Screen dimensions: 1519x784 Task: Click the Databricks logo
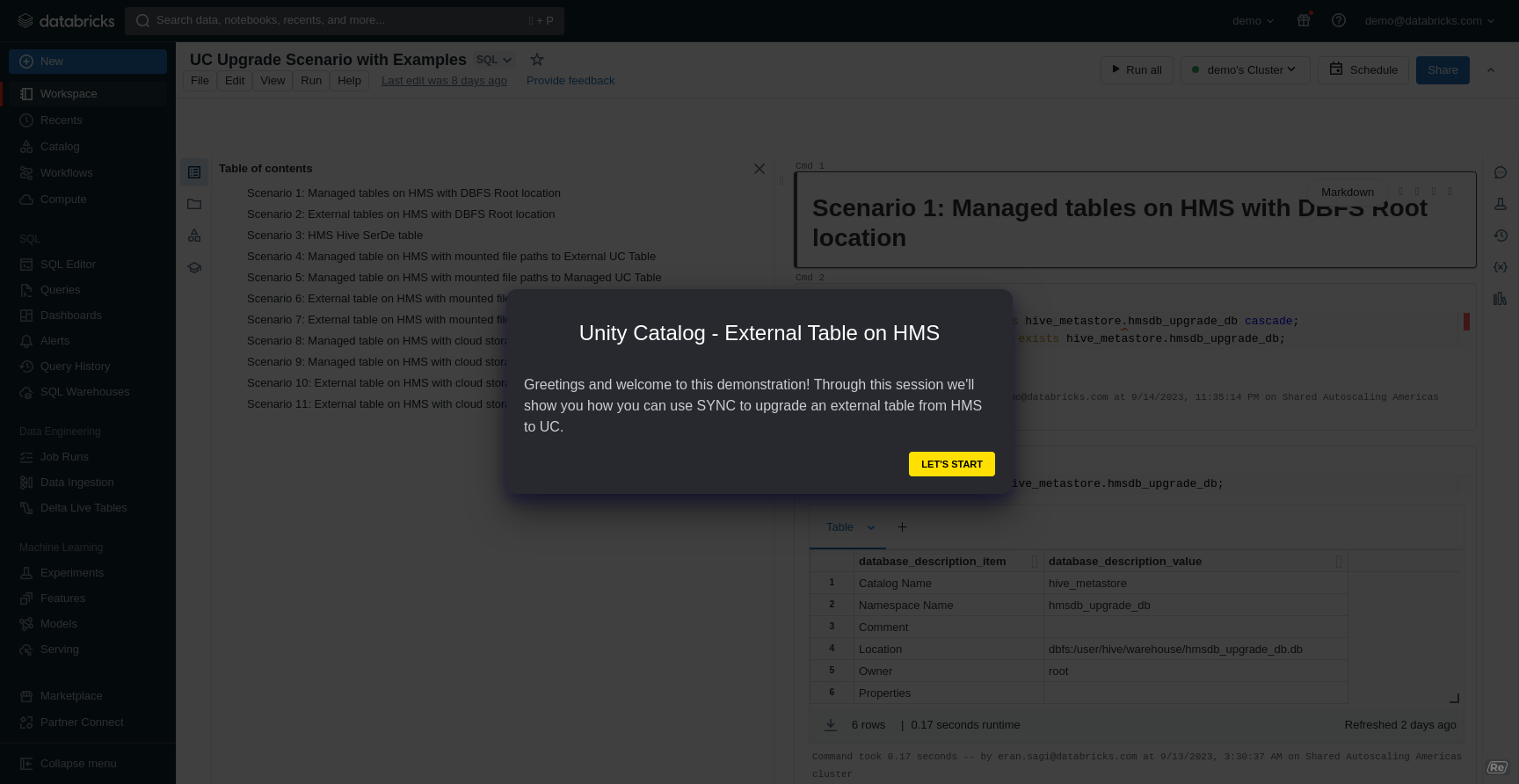tap(67, 20)
